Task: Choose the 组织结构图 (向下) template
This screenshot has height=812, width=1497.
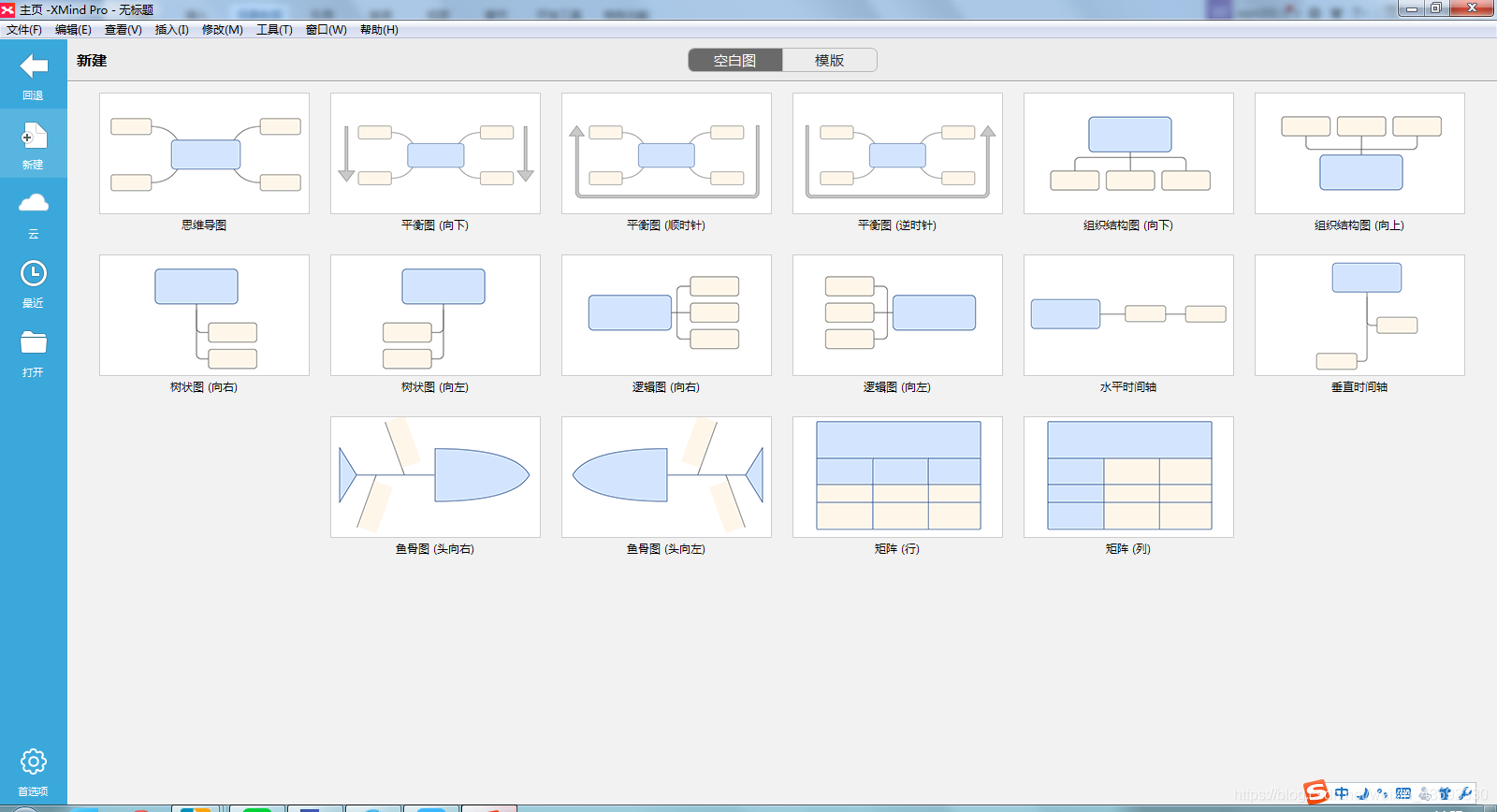Action: tap(1128, 153)
